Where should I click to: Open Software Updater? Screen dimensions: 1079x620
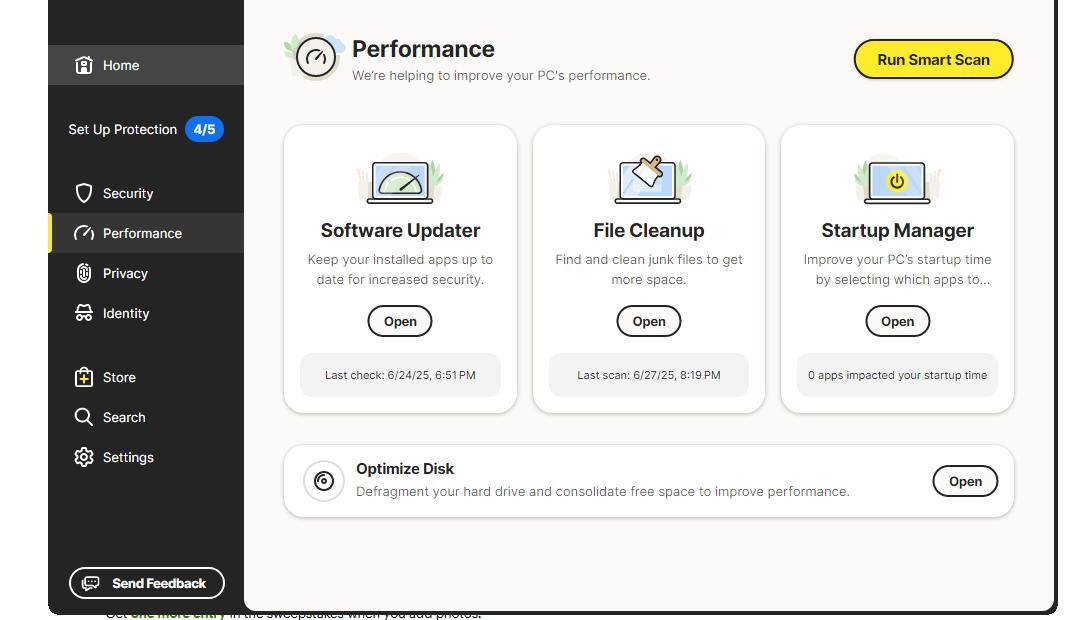click(x=400, y=321)
